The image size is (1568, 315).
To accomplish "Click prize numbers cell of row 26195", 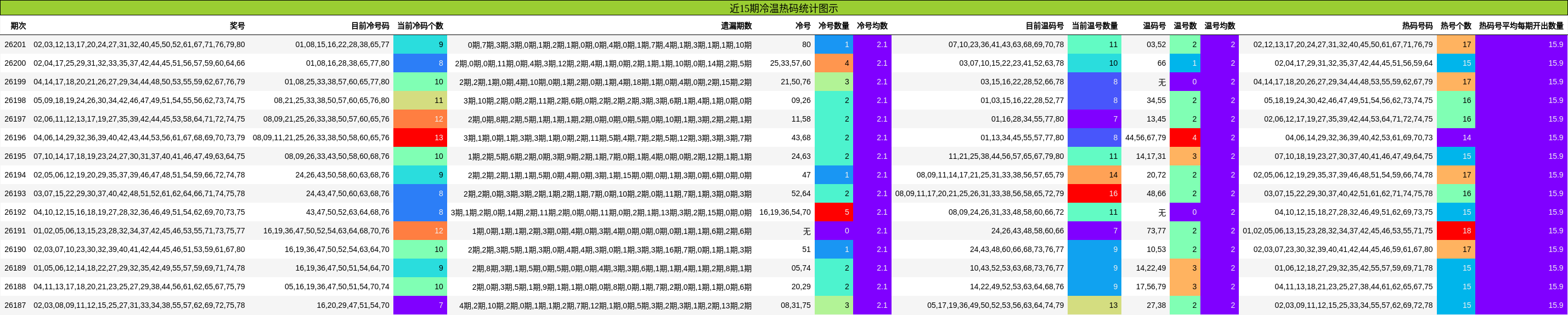I will (x=139, y=156).
